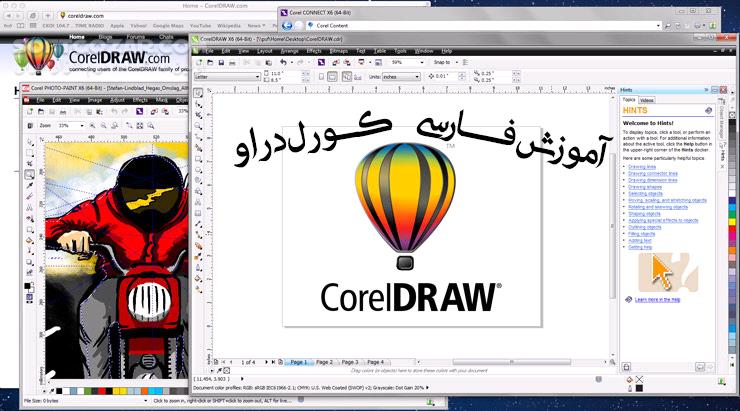The width and height of the screenshot is (740, 411).
Task: Switch to Page 2 tab
Action: click(x=324, y=362)
